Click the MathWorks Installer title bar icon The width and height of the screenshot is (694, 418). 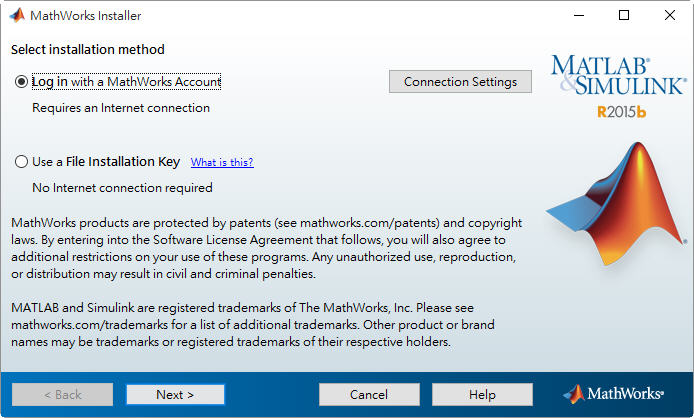[17, 15]
